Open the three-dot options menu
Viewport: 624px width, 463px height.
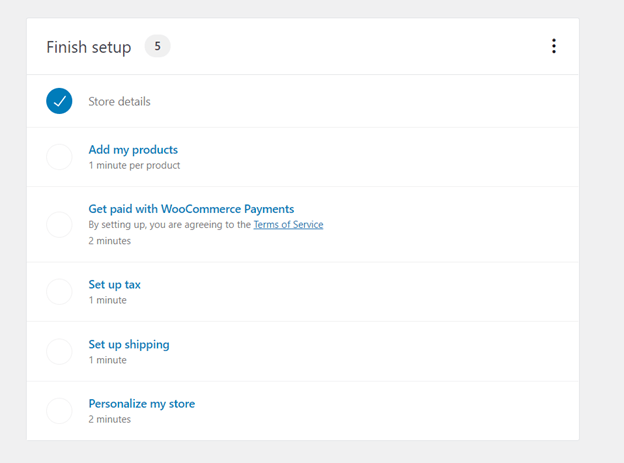click(554, 46)
